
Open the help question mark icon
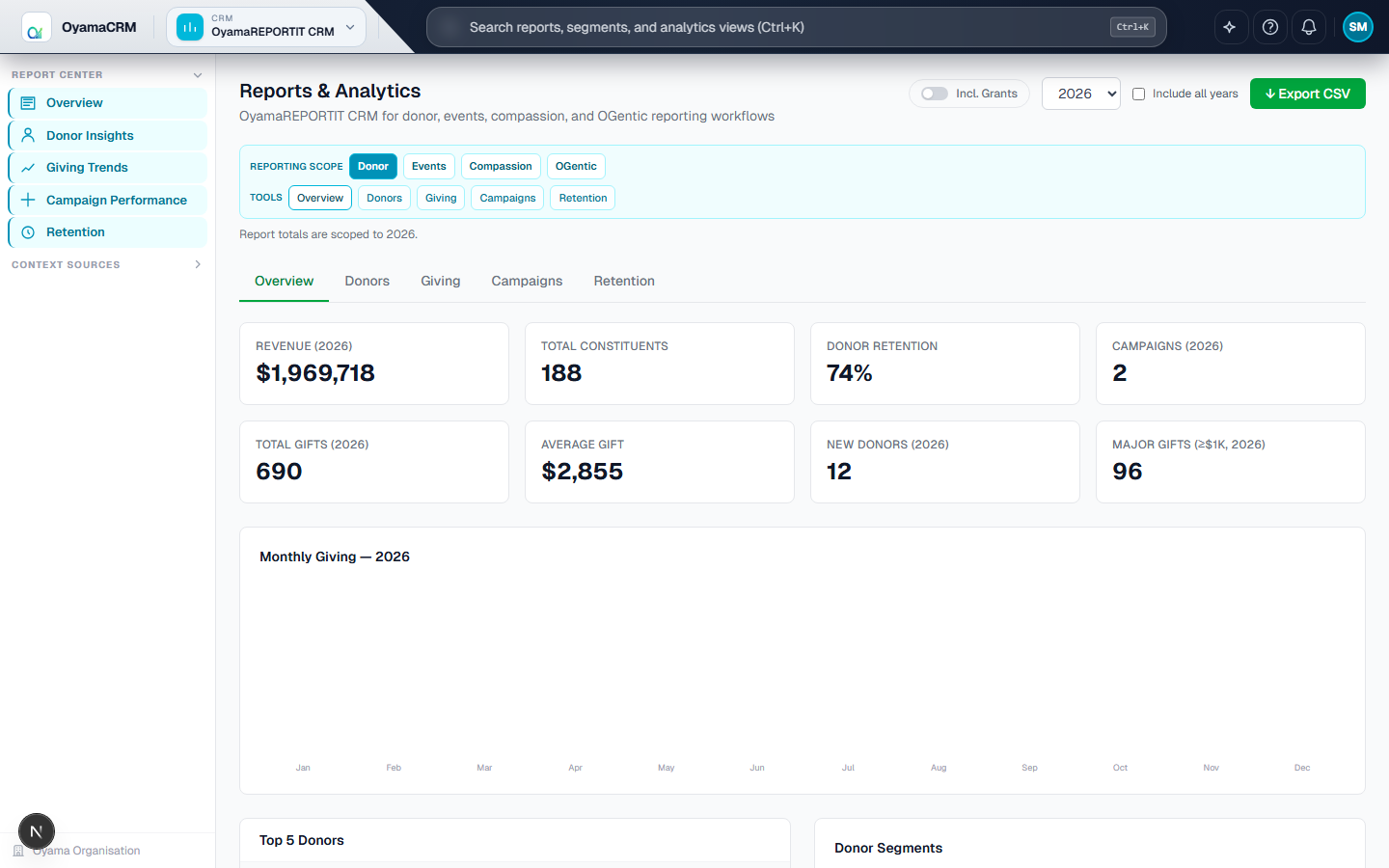point(1270,27)
